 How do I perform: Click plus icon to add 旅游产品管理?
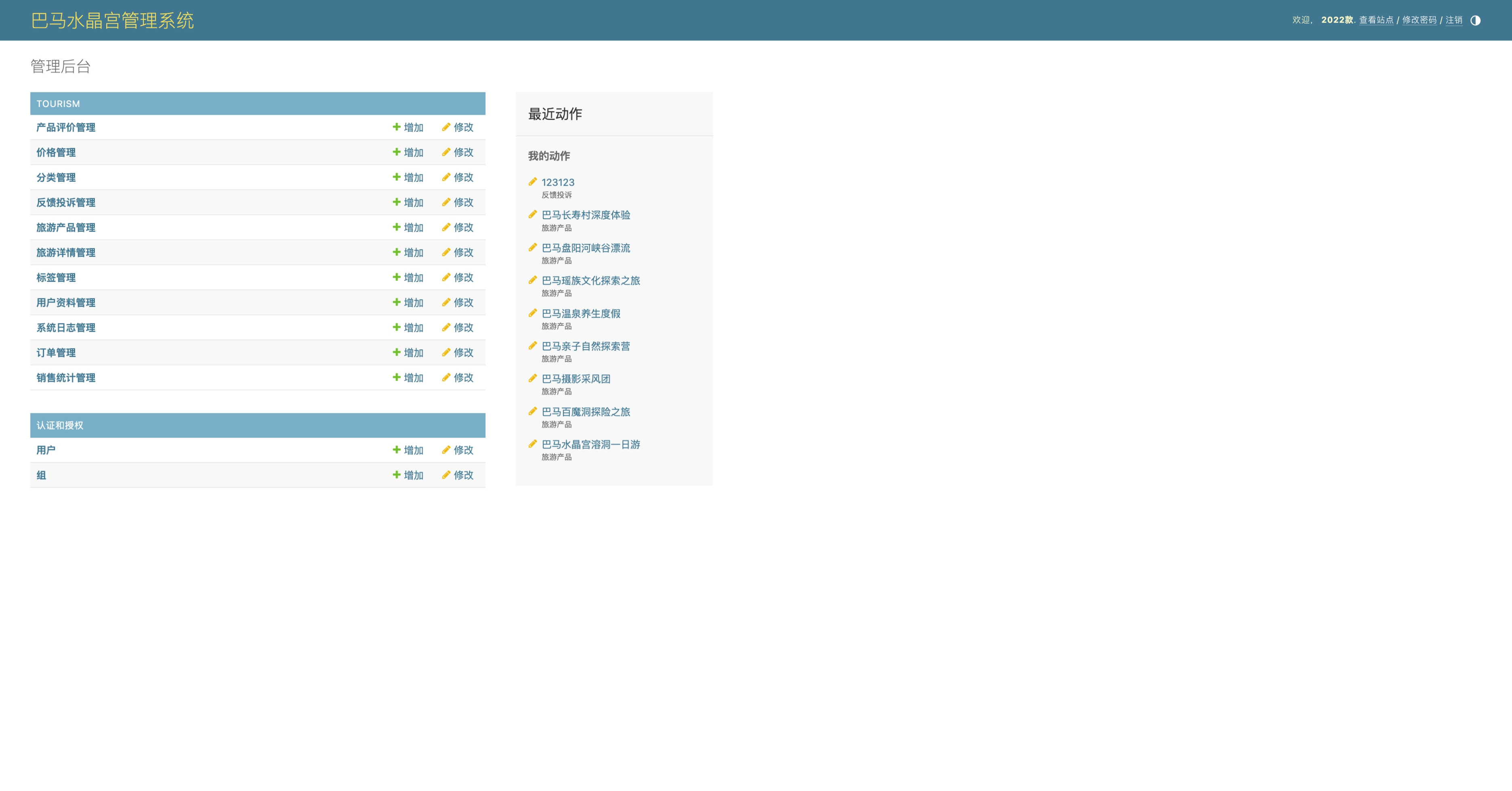pyautogui.click(x=397, y=227)
